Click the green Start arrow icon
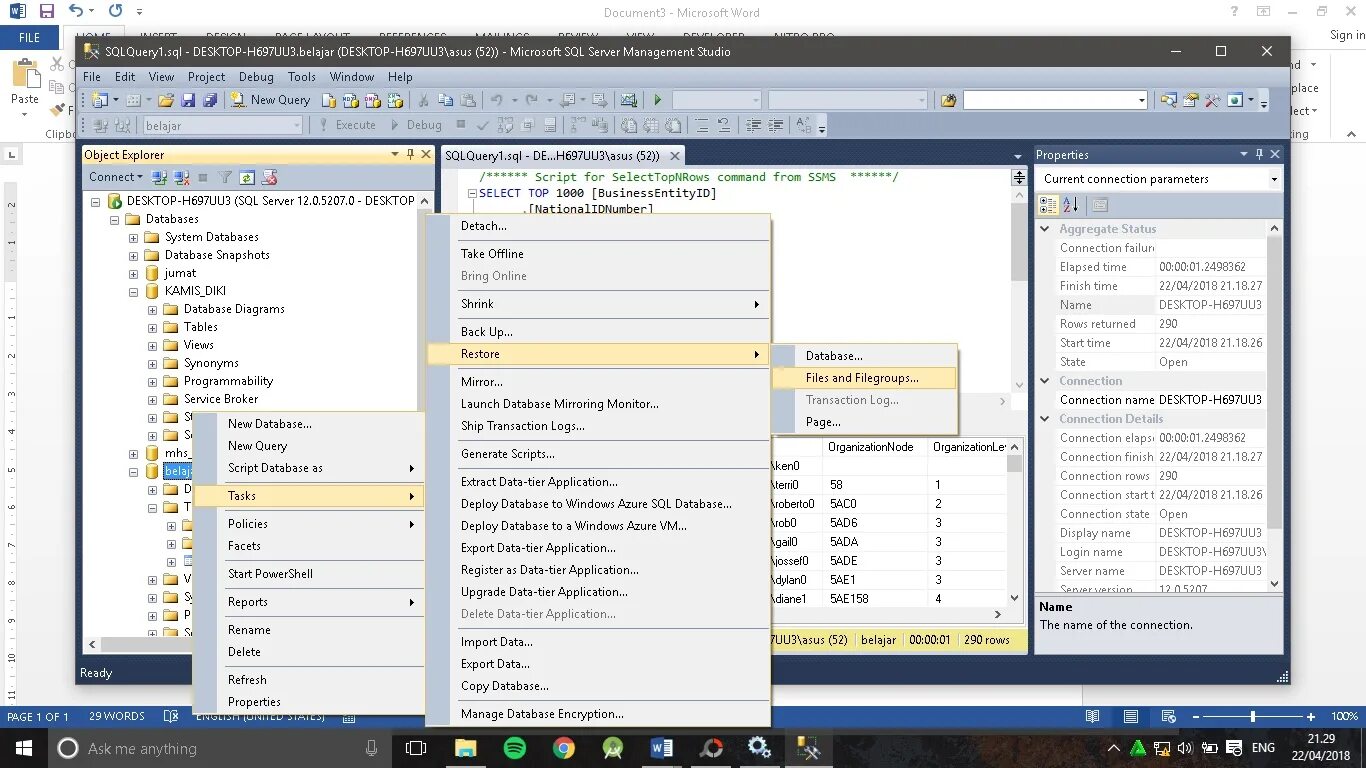The height and width of the screenshot is (768, 1366). [x=657, y=100]
